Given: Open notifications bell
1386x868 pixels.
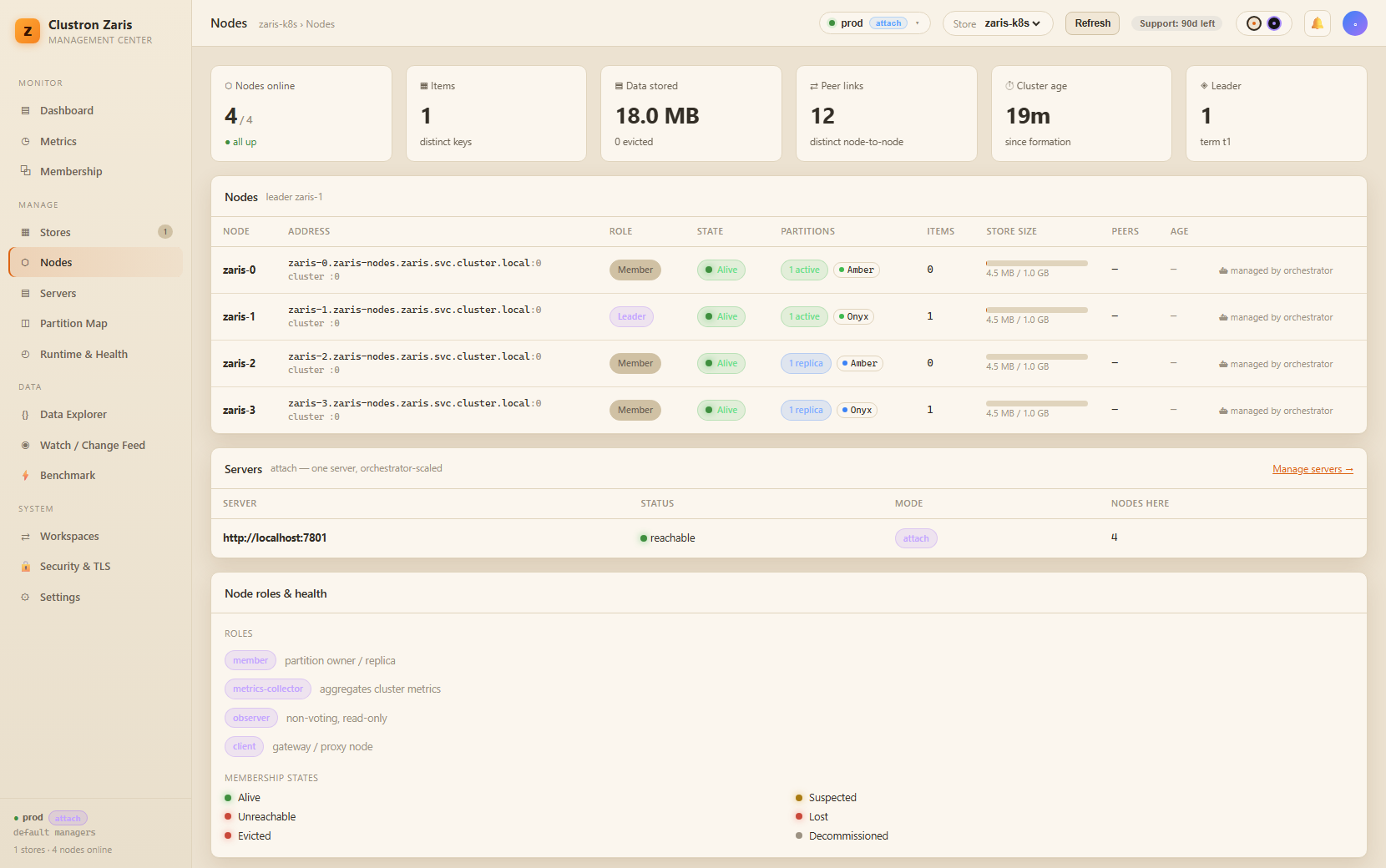Looking at the screenshot, I should click(x=1318, y=23).
